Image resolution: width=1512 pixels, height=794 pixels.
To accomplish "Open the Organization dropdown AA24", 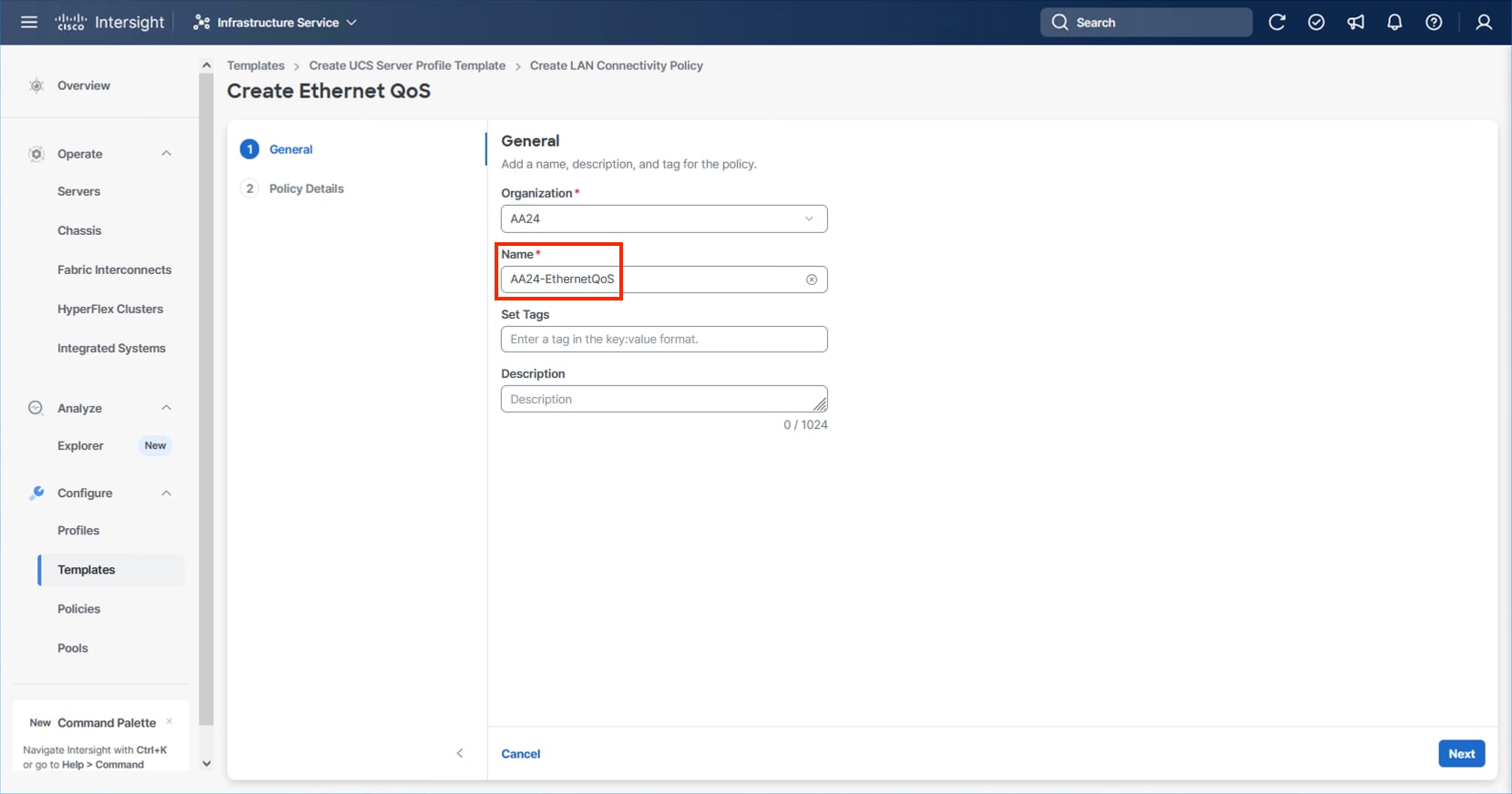I will (664, 219).
